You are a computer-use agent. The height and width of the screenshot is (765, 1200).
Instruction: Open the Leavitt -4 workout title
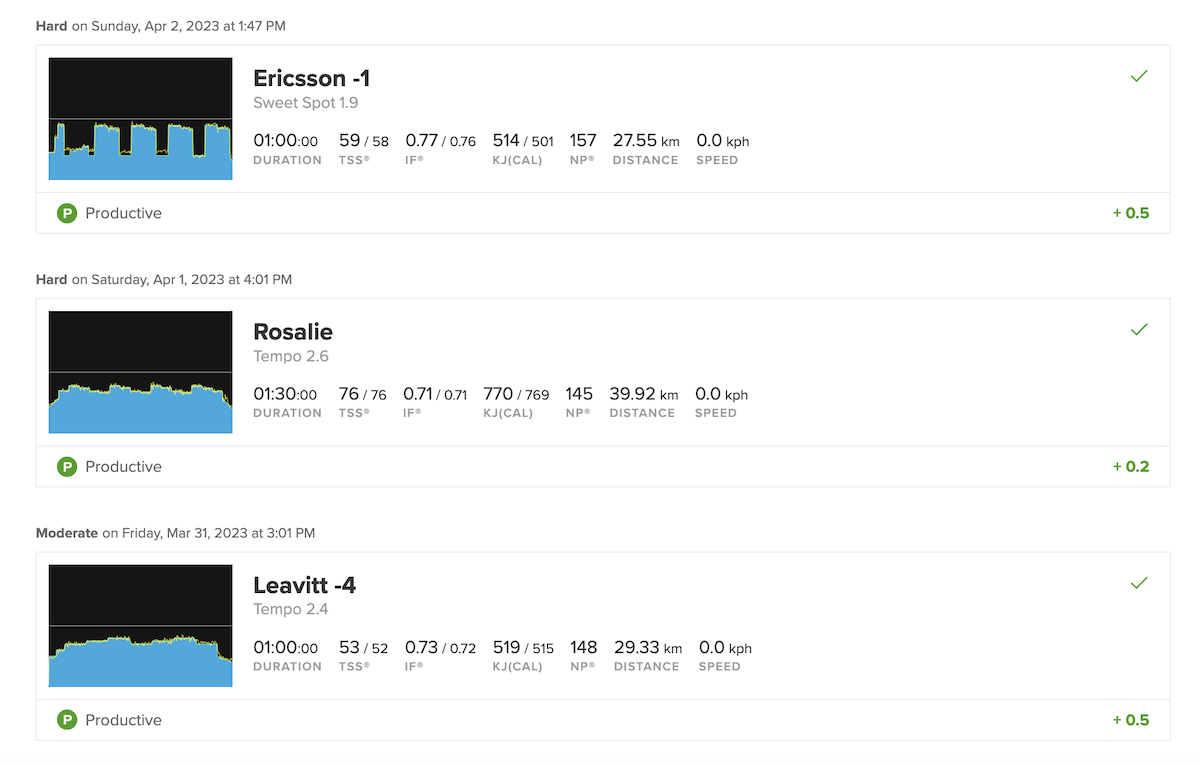(x=305, y=585)
